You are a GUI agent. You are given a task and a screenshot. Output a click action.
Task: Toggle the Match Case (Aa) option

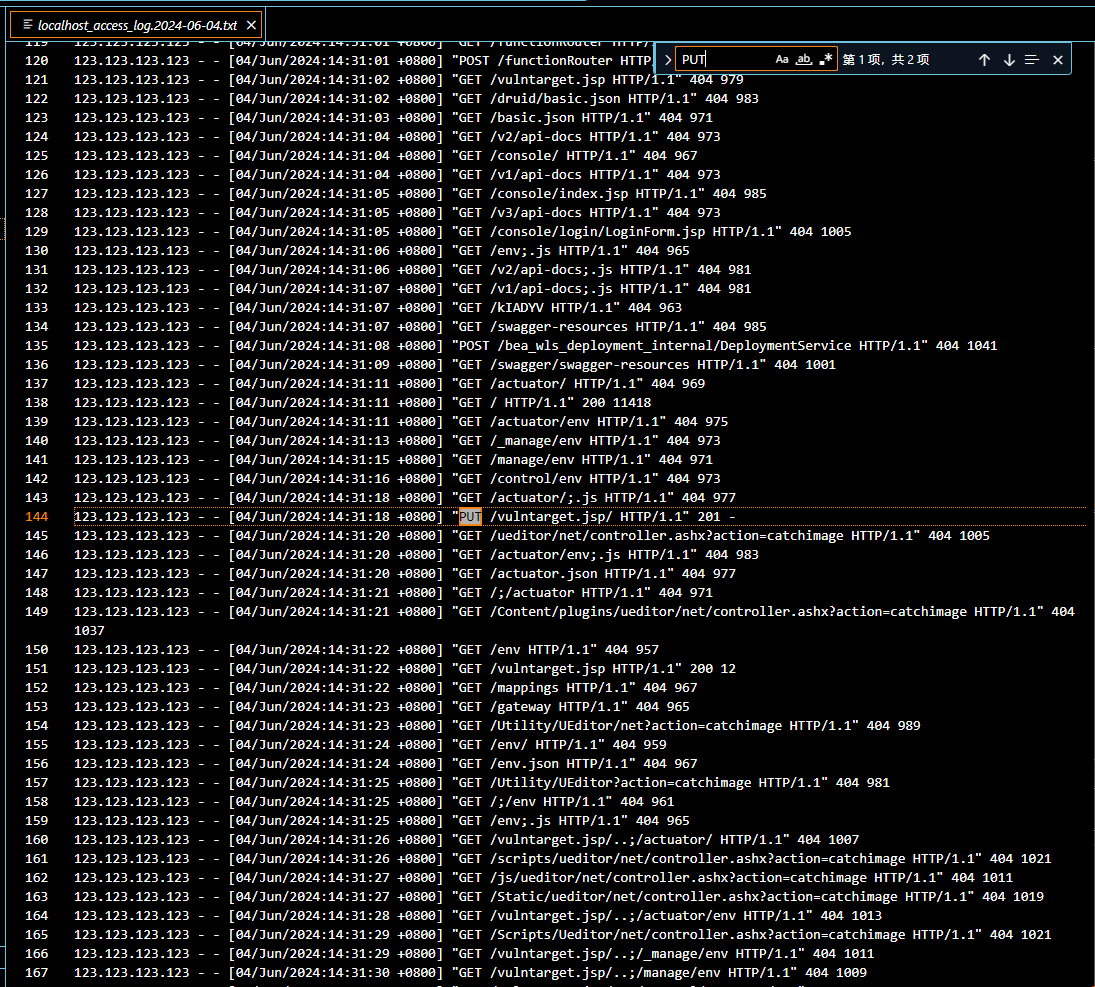click(x=782, y=60)
